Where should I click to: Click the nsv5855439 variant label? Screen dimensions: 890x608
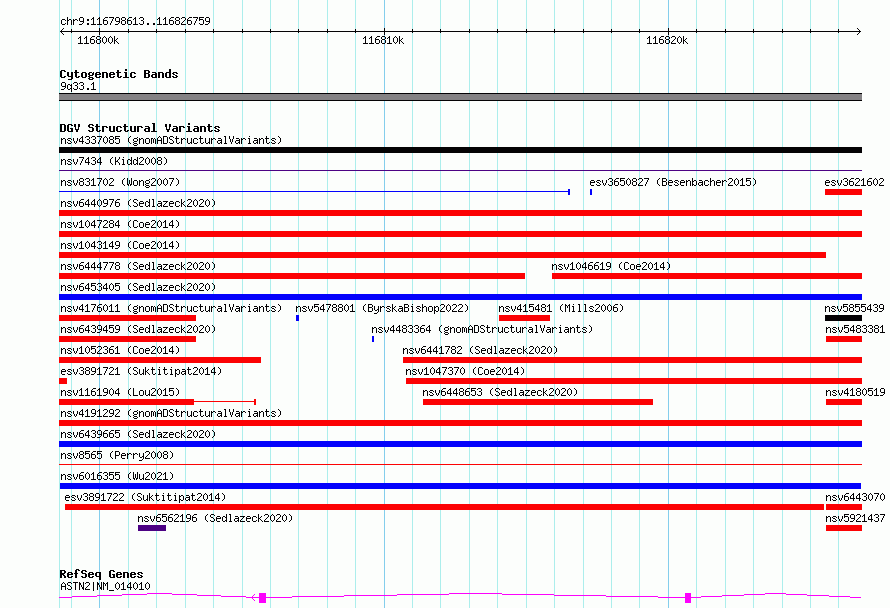click(x=854, y=308)
